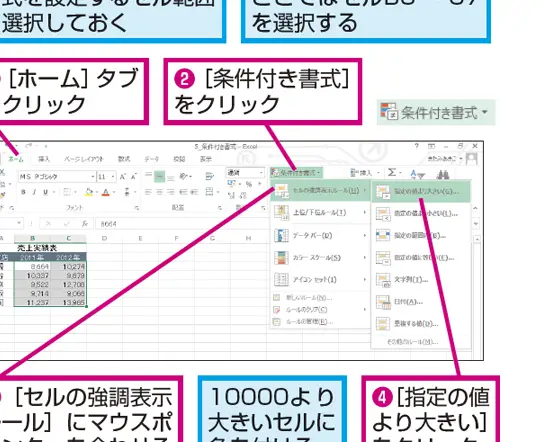Click the decrease decimal icon
Screen dimensions: 540x442
pos(243,196)
